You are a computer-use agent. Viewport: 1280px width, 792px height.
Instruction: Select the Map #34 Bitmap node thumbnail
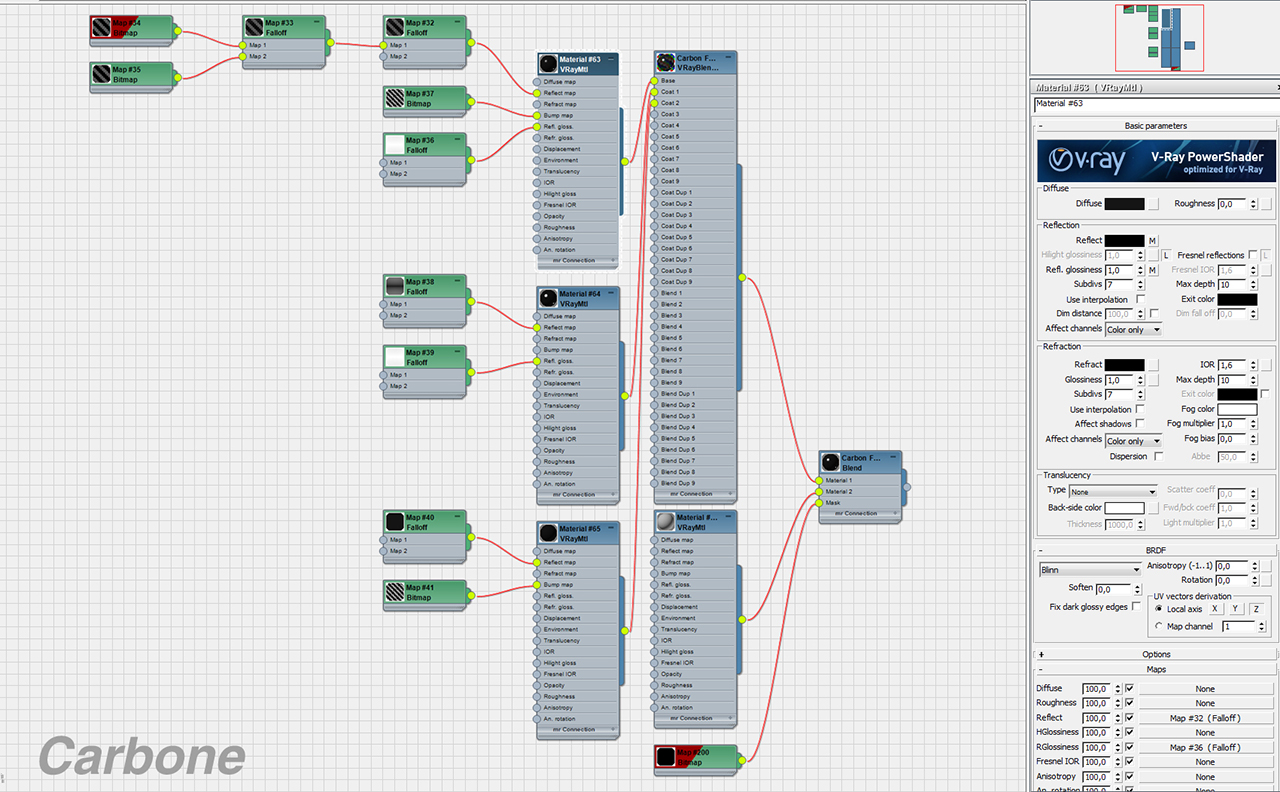pyautogui.click(x=101, y=28)
